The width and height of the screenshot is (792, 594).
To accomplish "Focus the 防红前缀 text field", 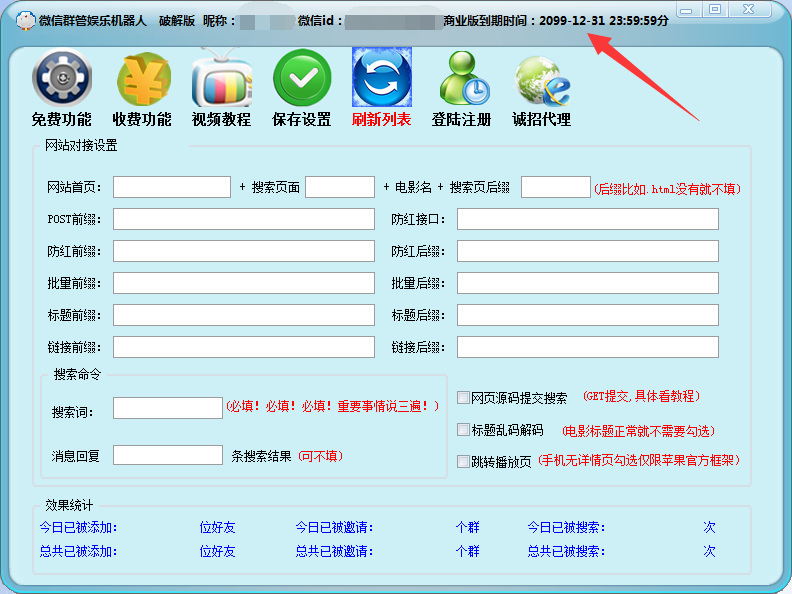I will pos(244,251).
